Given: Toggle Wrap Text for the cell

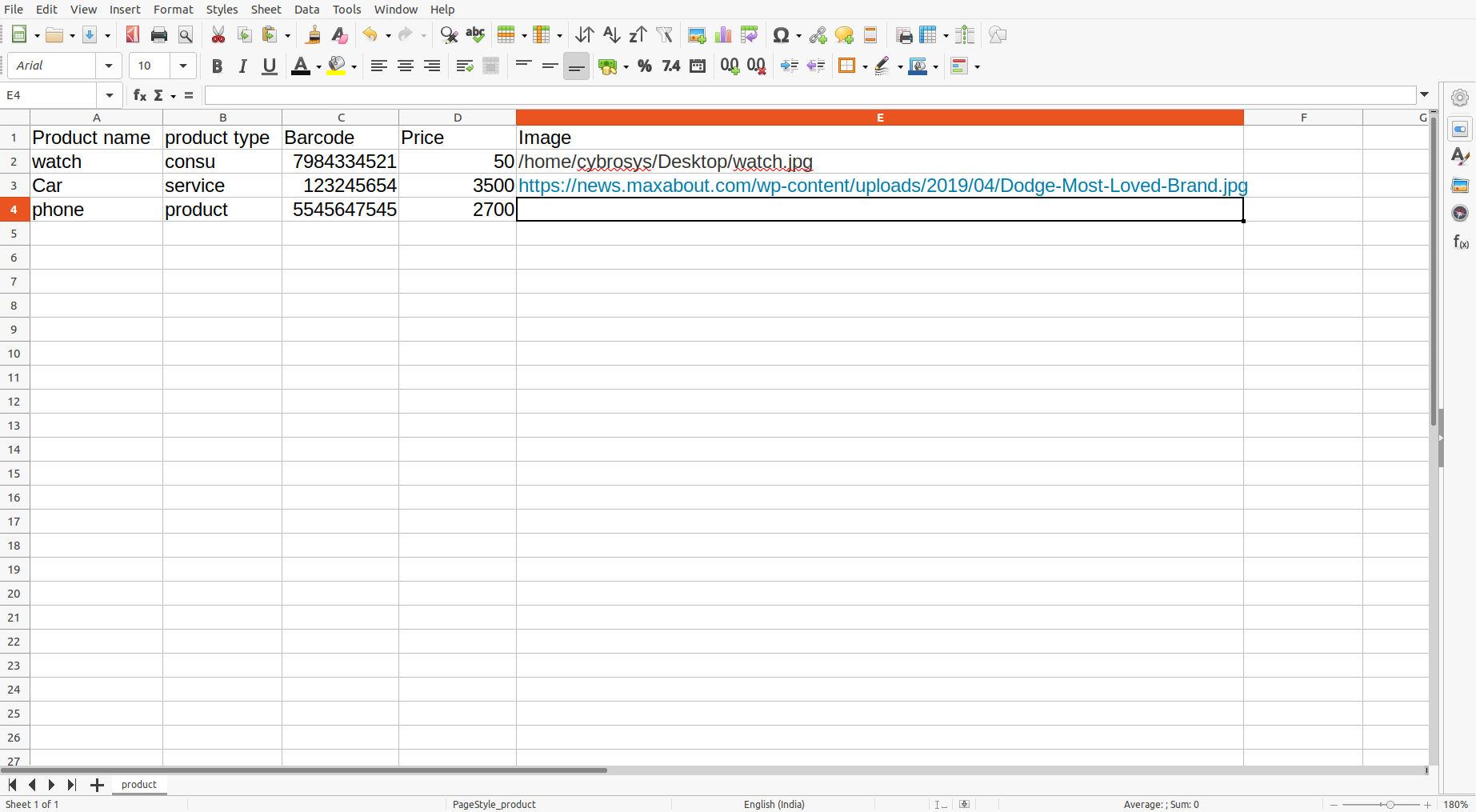Looking at the screenshot, I should [x=464, y=66].
